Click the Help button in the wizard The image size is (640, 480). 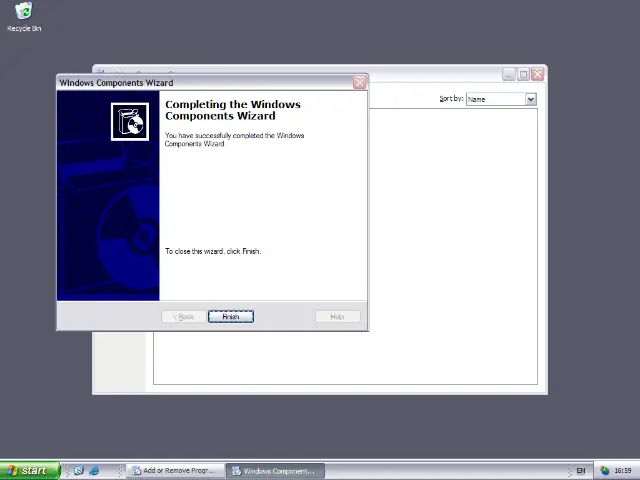click(338, 317)
